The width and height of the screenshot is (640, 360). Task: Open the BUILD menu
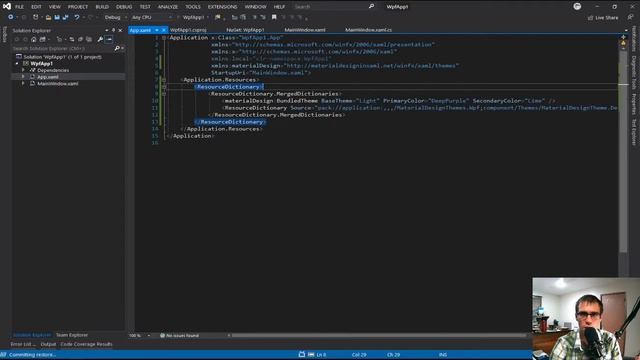[102, 7]
